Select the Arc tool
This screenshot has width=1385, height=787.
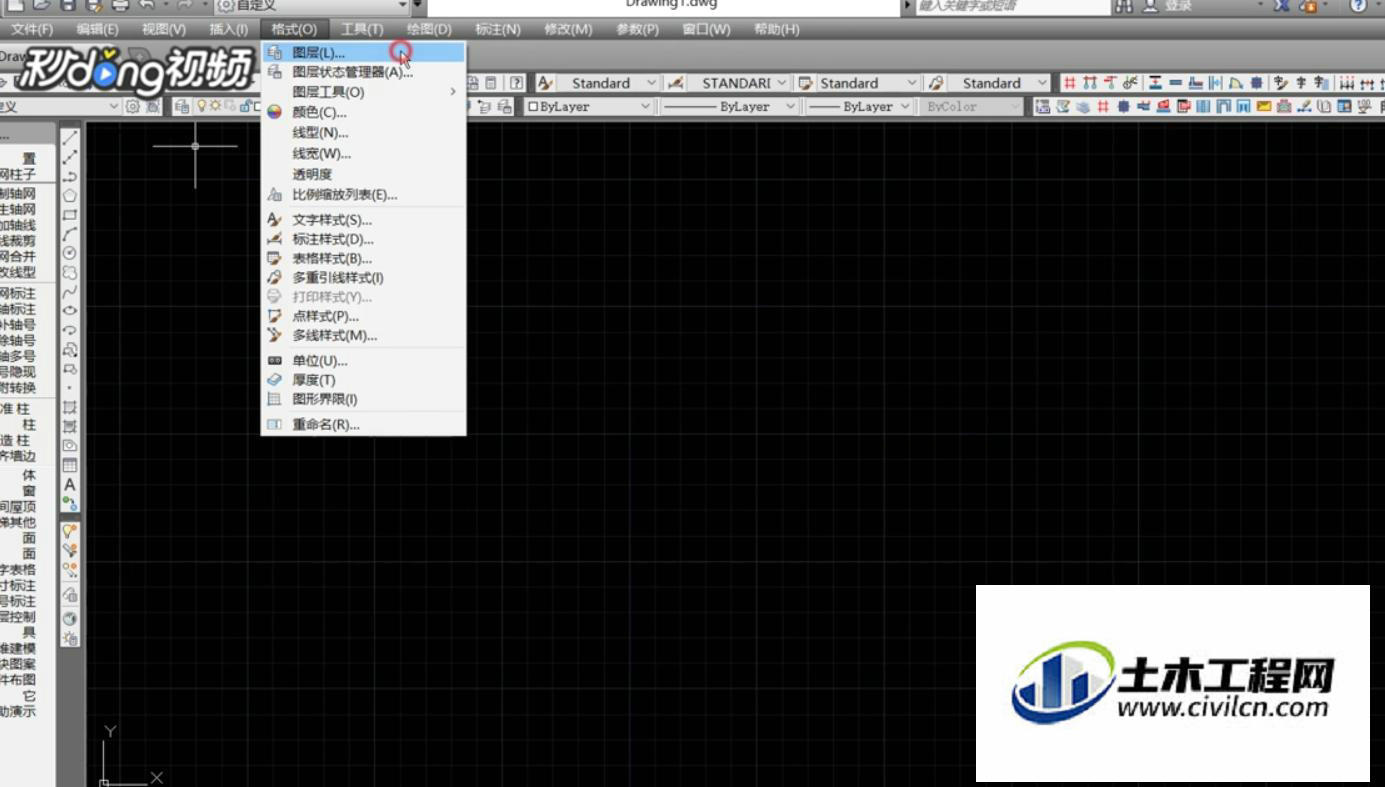[70, 233]
